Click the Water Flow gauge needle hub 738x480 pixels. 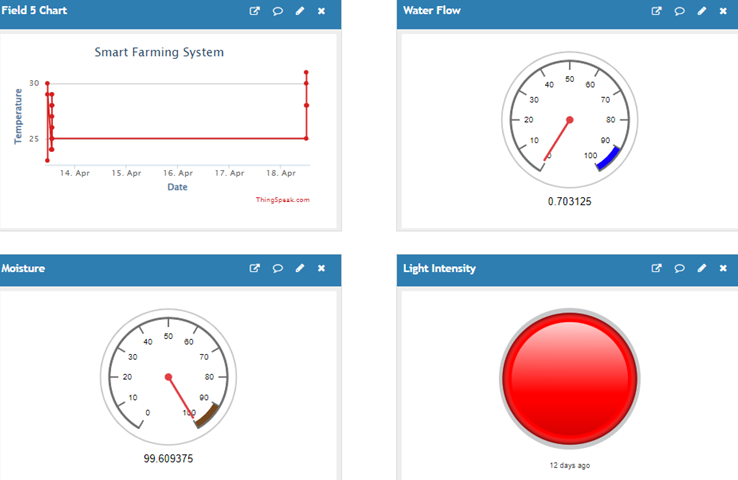point(570,120)
